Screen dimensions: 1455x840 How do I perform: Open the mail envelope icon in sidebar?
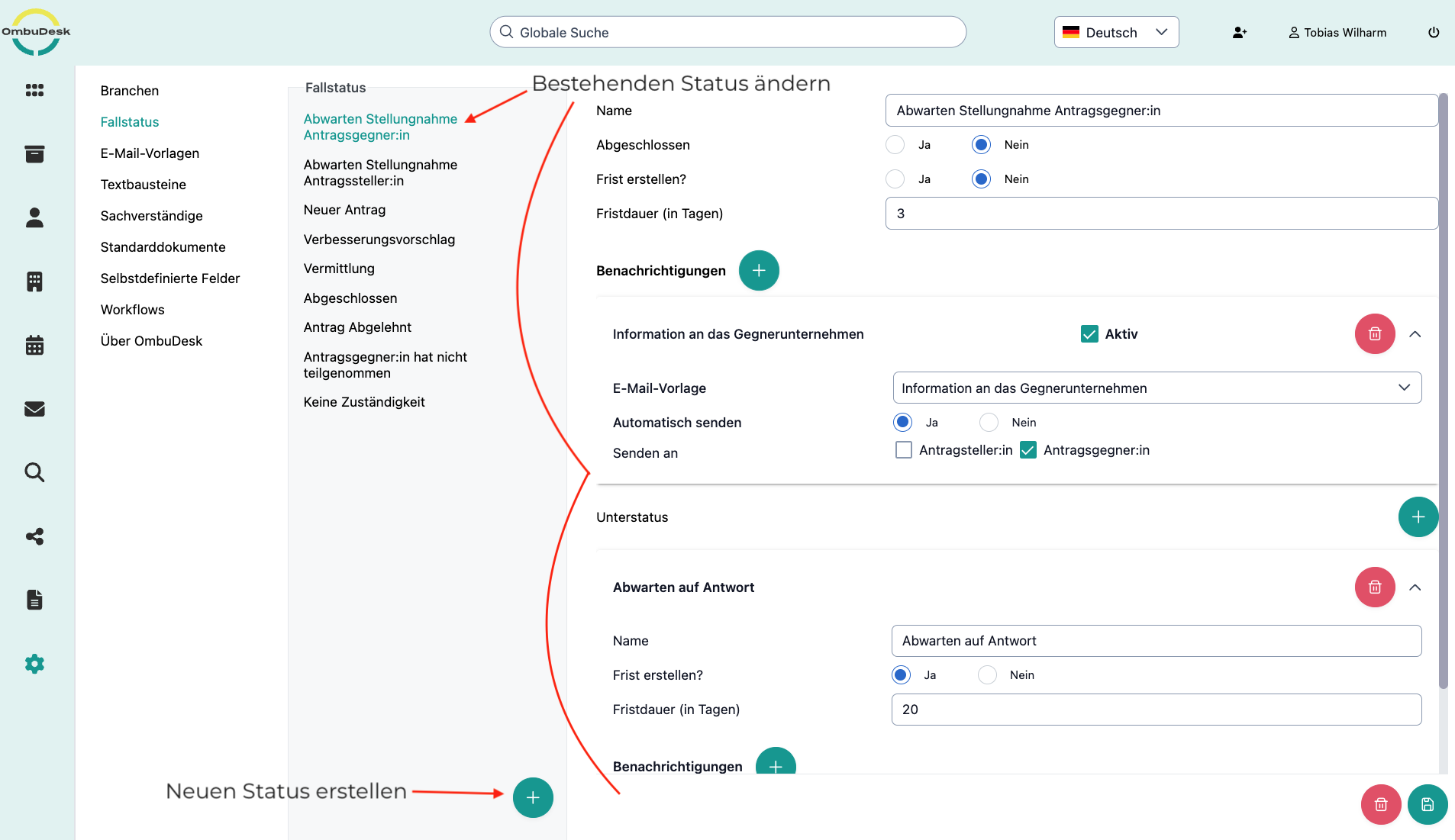[x=34, y=409]
